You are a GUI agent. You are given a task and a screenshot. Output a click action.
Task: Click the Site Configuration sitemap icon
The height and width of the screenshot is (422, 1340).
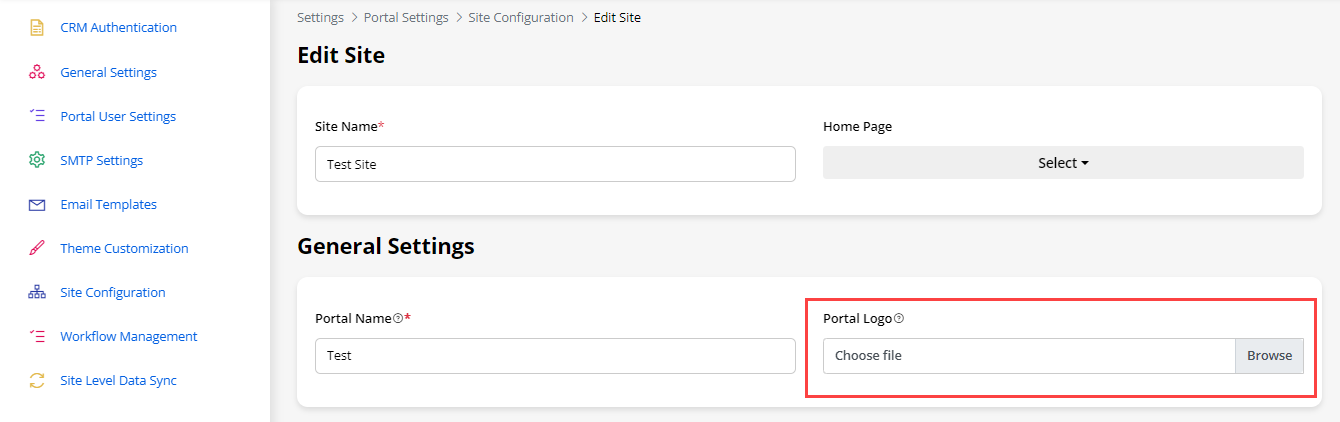[37, 292]
